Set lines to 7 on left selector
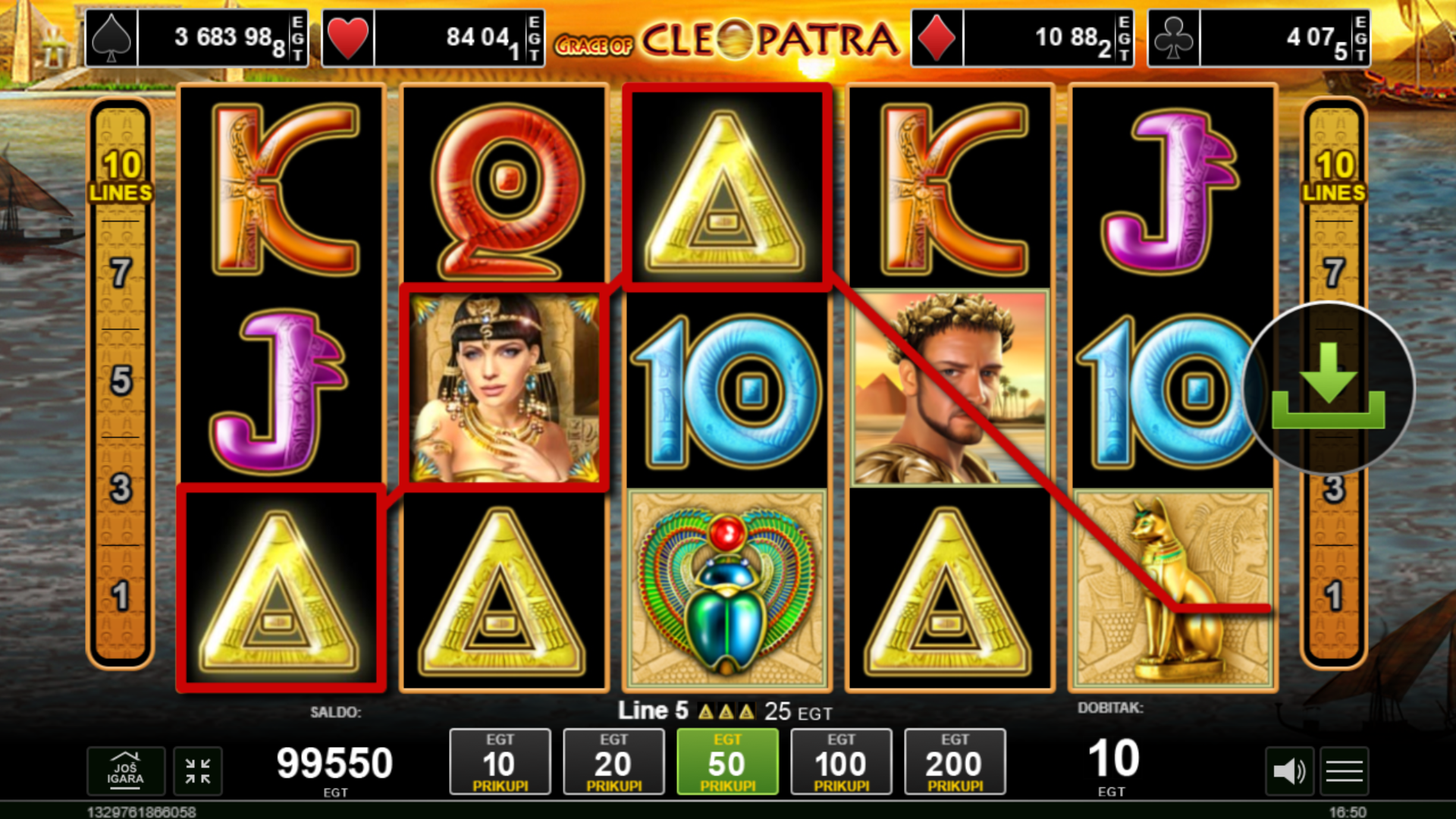This screenshot has height=819, width=1456. point(121,273)
